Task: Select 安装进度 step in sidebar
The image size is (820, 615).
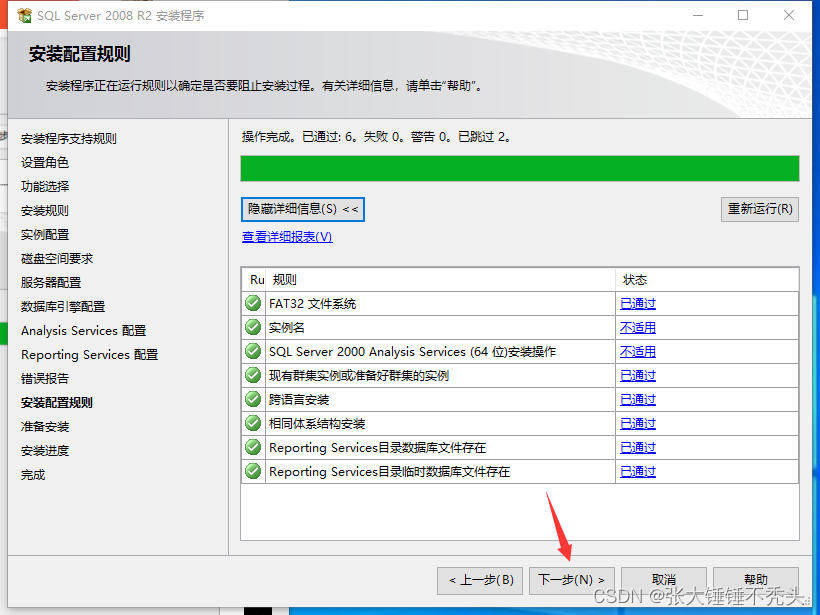Action: click(45, 451)
